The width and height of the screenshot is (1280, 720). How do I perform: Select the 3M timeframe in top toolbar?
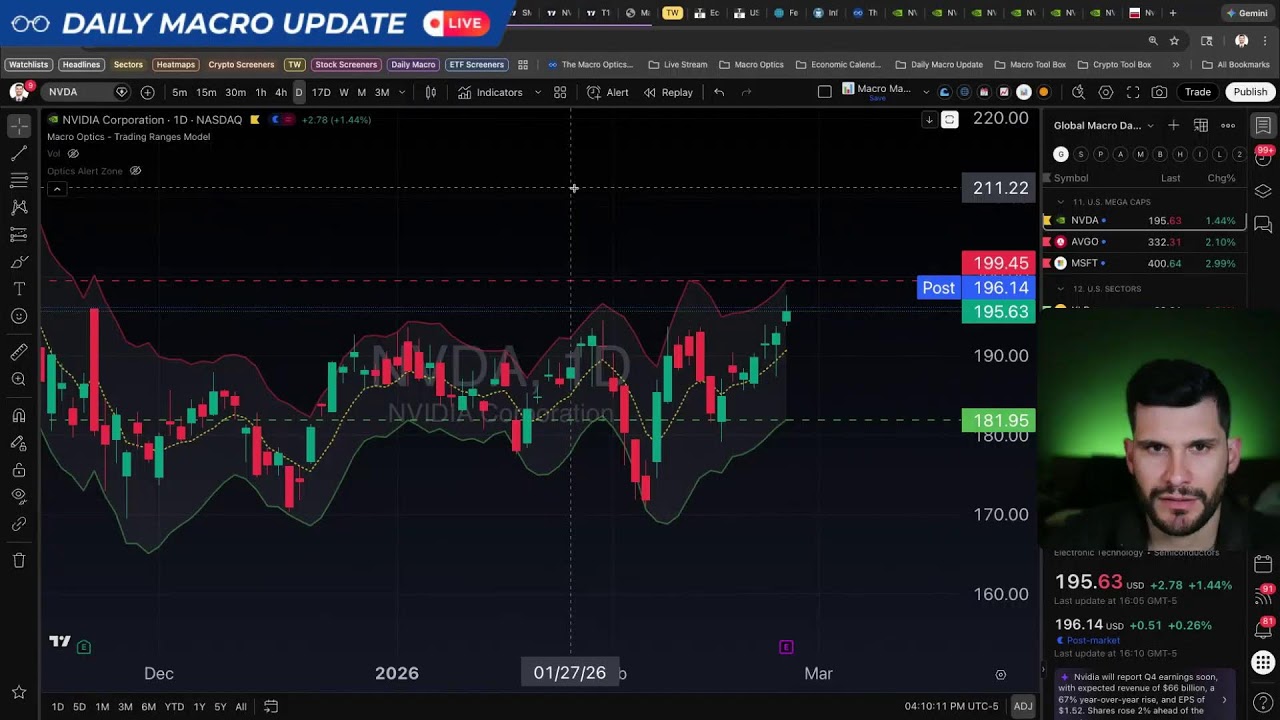click(x=382, y=92)
